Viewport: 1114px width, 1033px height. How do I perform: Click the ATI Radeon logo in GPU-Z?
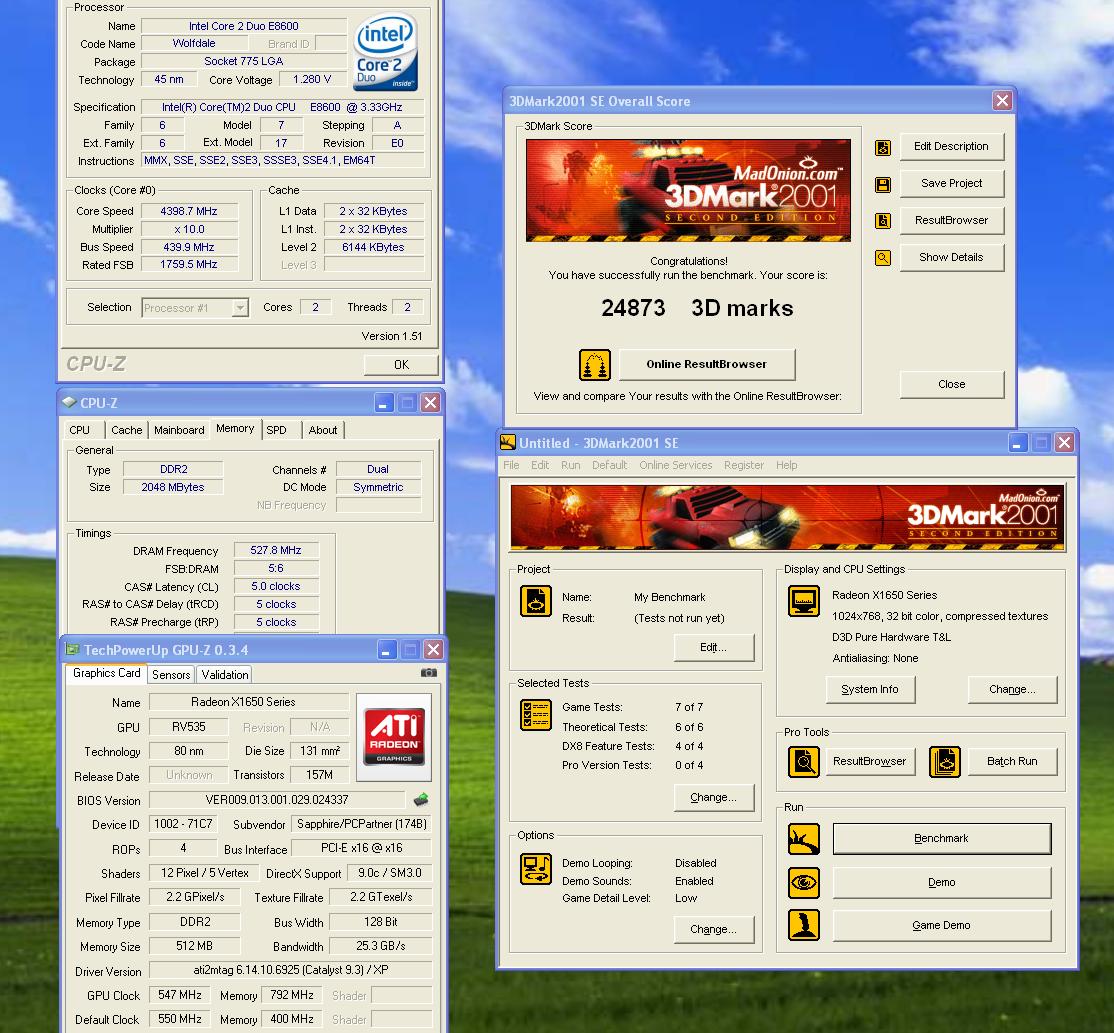coord(394,735)
